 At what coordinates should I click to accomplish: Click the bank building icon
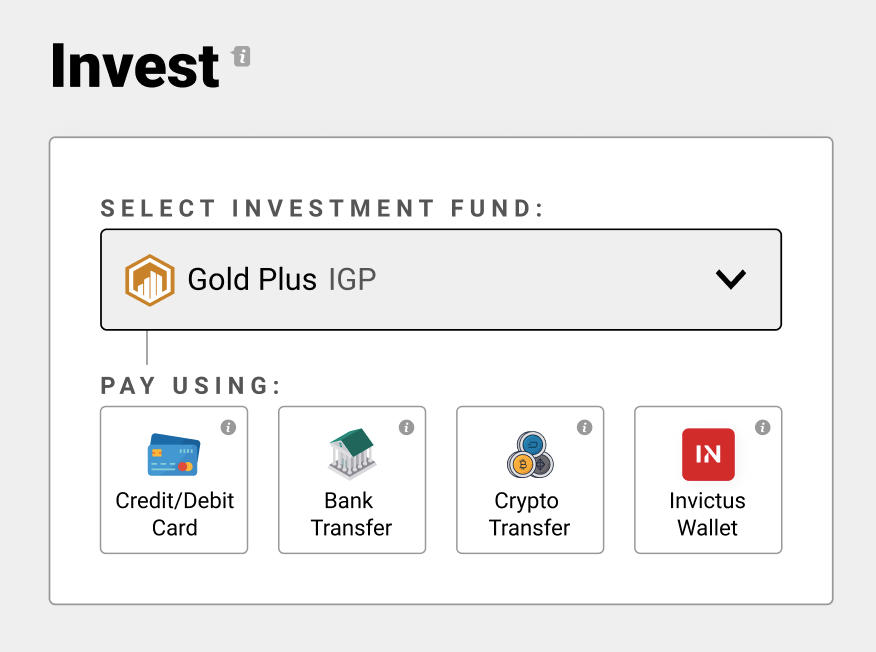[x=351, y=454]
